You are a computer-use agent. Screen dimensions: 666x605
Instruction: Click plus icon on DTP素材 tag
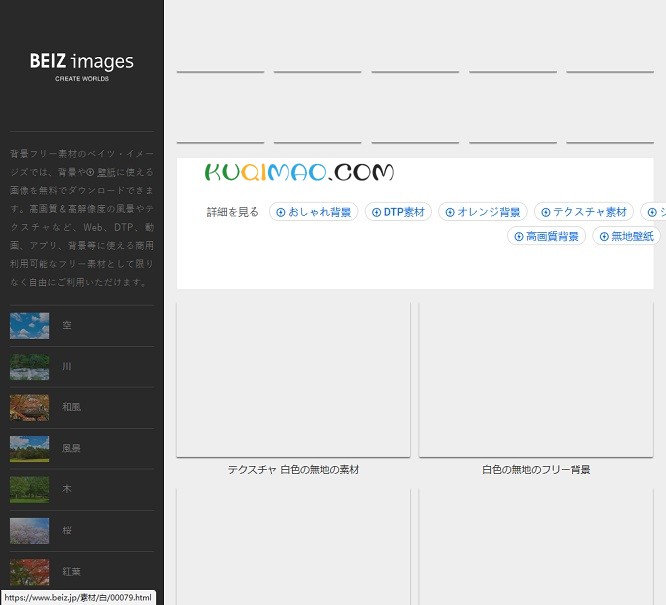coord(376,212)
